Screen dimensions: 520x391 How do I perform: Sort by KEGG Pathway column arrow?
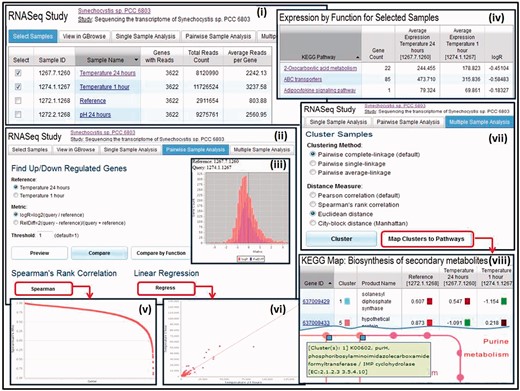[x=357, y=57]
